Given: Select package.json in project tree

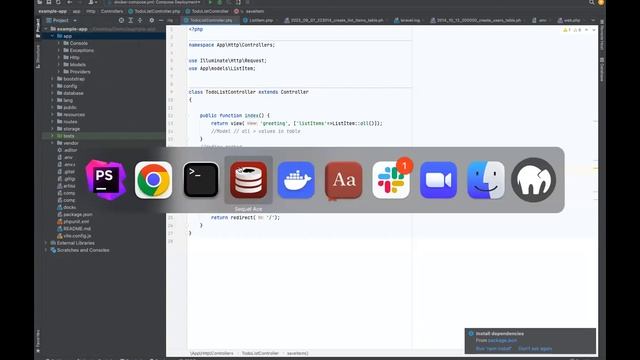Looking at the screenshot, I should click(x=78, y=214).
